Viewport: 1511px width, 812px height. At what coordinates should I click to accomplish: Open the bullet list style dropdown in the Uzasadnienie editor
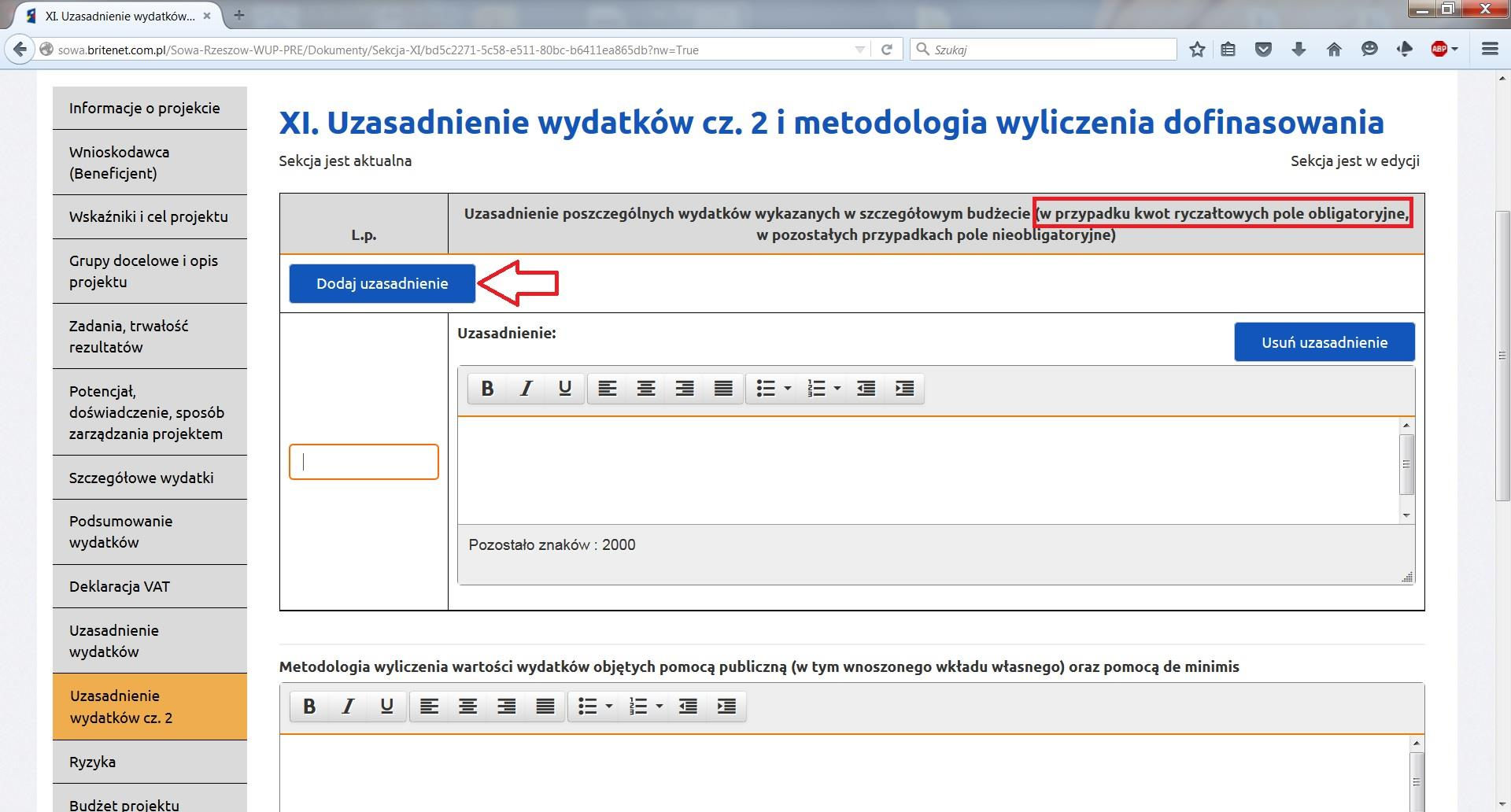click(x=787, y=388)
